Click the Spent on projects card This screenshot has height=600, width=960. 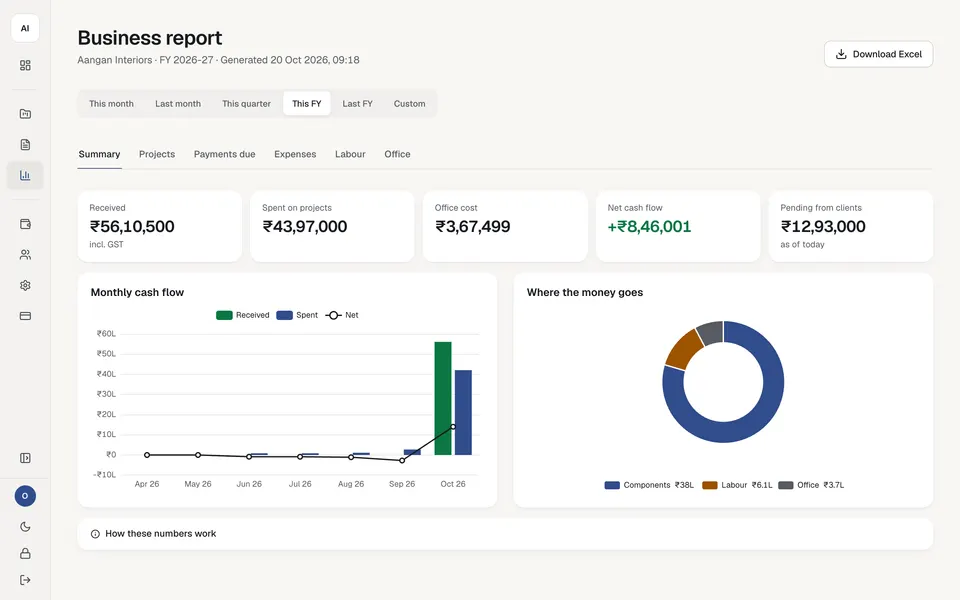pos(332,226)
